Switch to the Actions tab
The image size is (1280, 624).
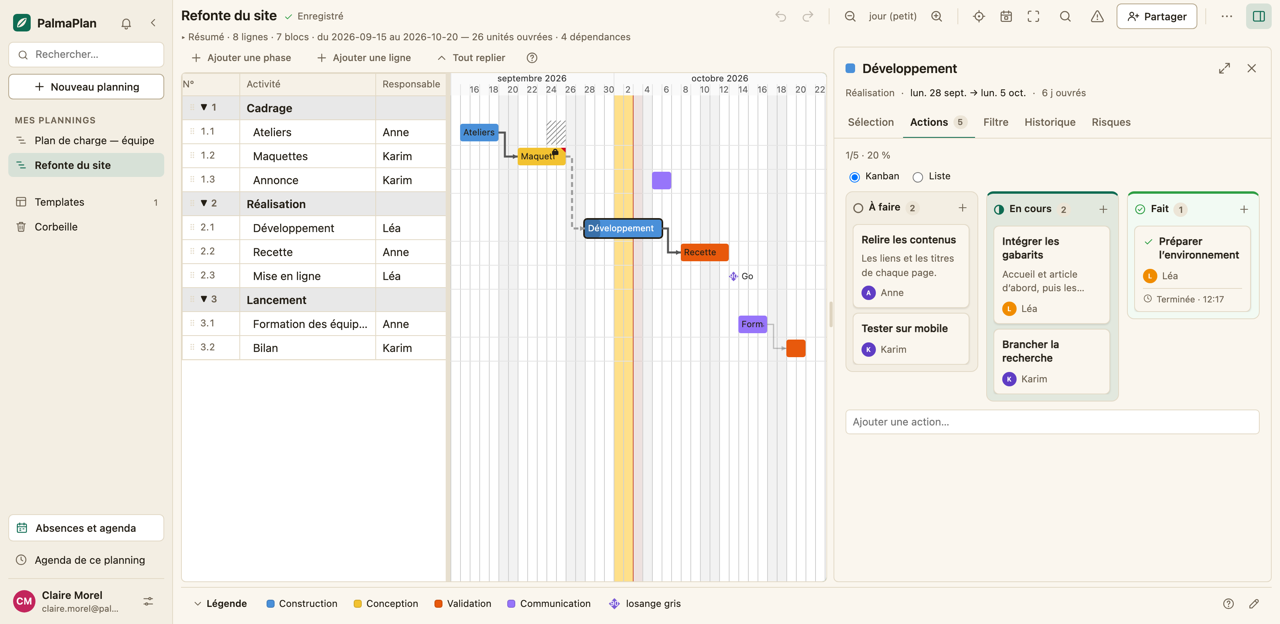938,122
